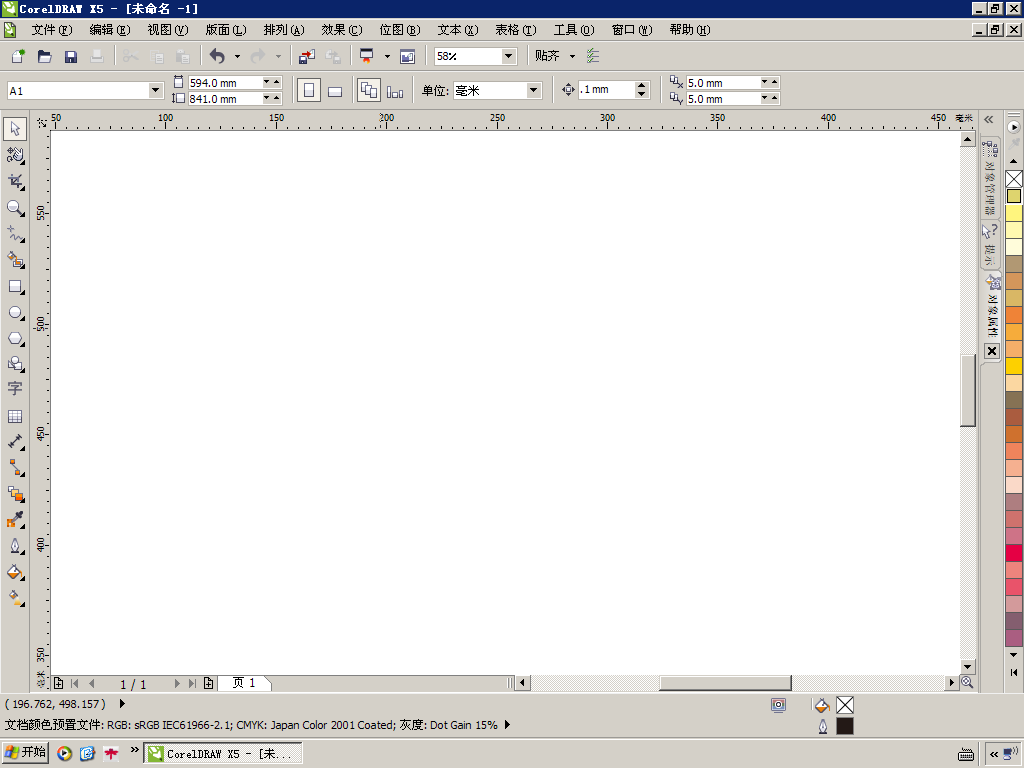The width and height of the screenshot is (1024, 768).
Task: Expand the publish options dropdown arrow
Action: [x=387, y=56]
